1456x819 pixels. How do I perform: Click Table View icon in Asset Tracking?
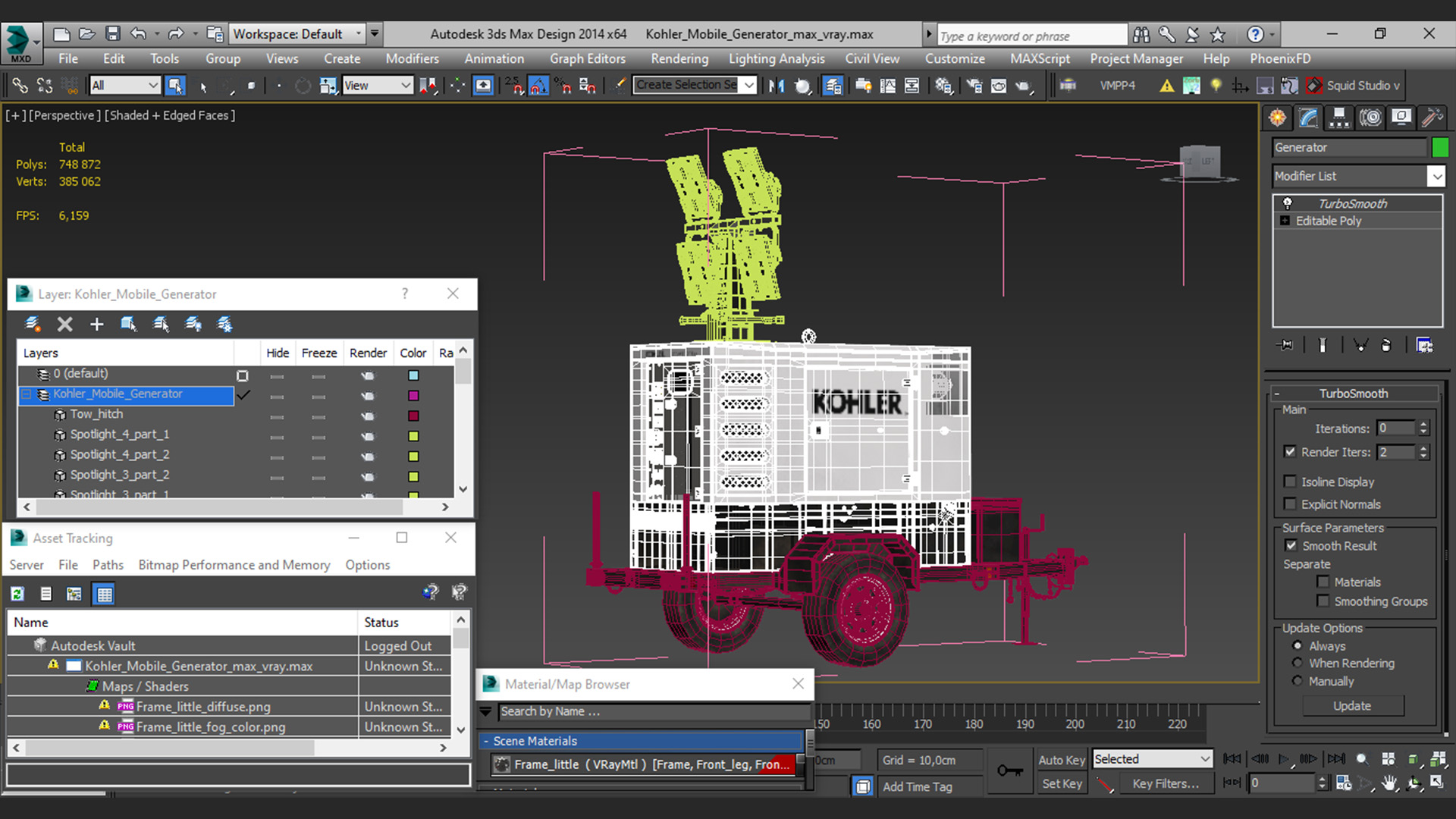tap(105, 594)
